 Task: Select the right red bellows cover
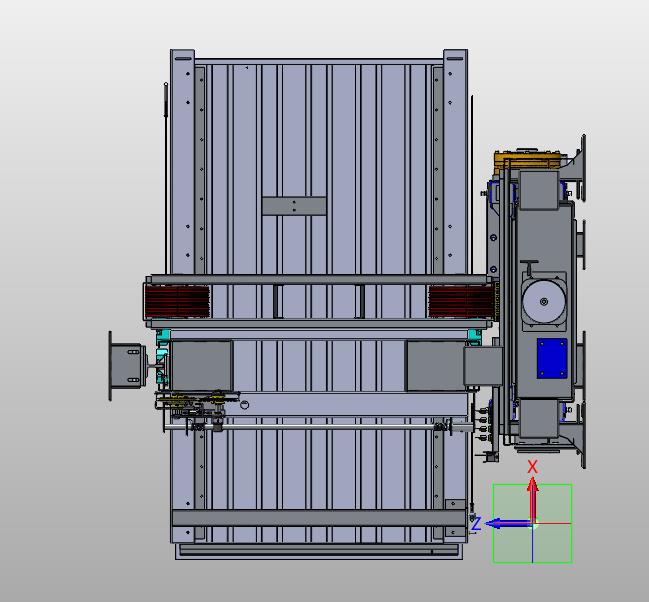tap(461, 301)
